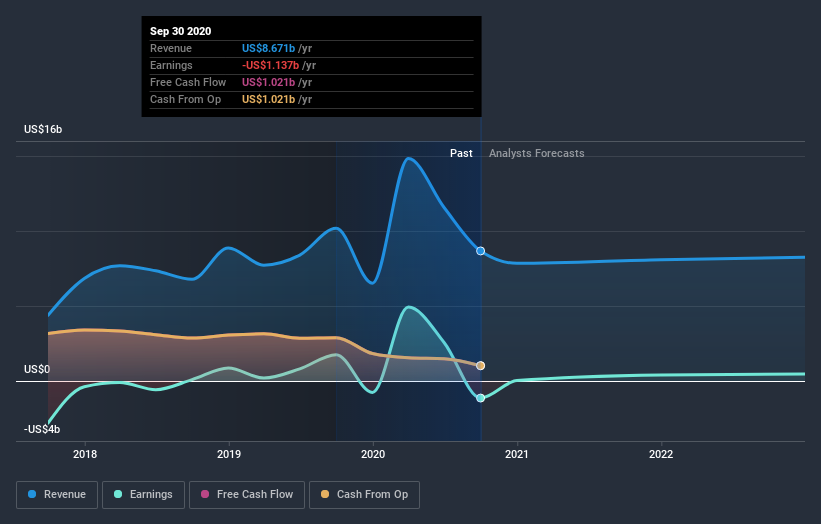821x524 pixels.
Task: Click the US$8.671b revenue value
Action: click(x=269, y=48)
